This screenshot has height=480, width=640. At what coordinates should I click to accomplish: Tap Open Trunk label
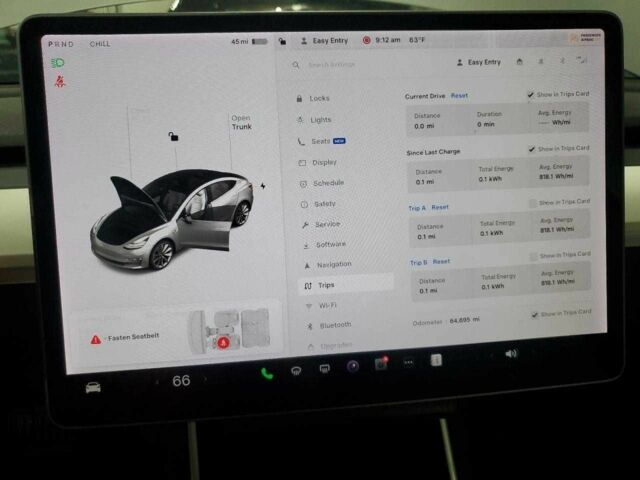tap(241, 122)
